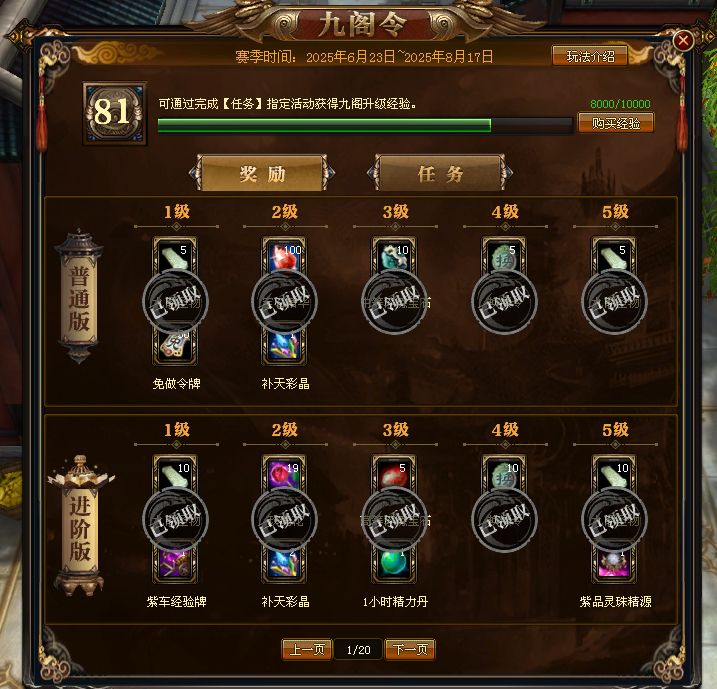Open the 任务 tab

click(440, 173)
